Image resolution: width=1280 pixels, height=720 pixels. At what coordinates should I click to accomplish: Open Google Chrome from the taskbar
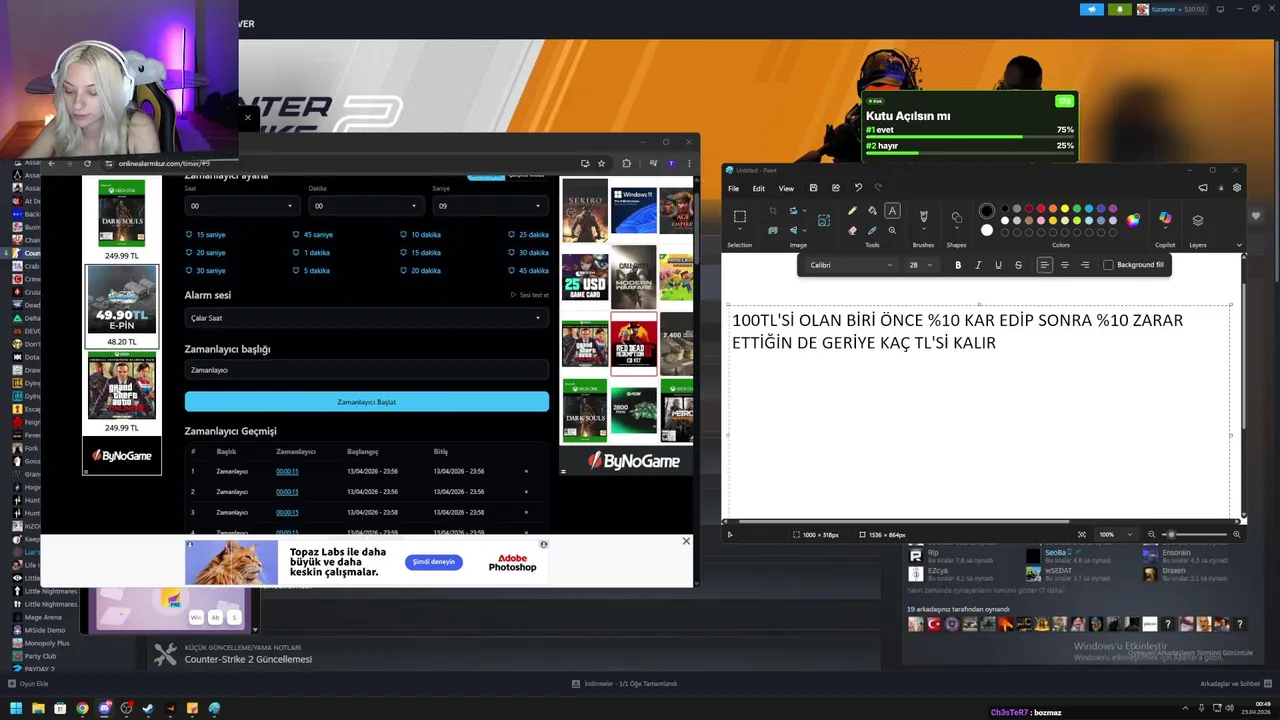click(x=82, y=709)
